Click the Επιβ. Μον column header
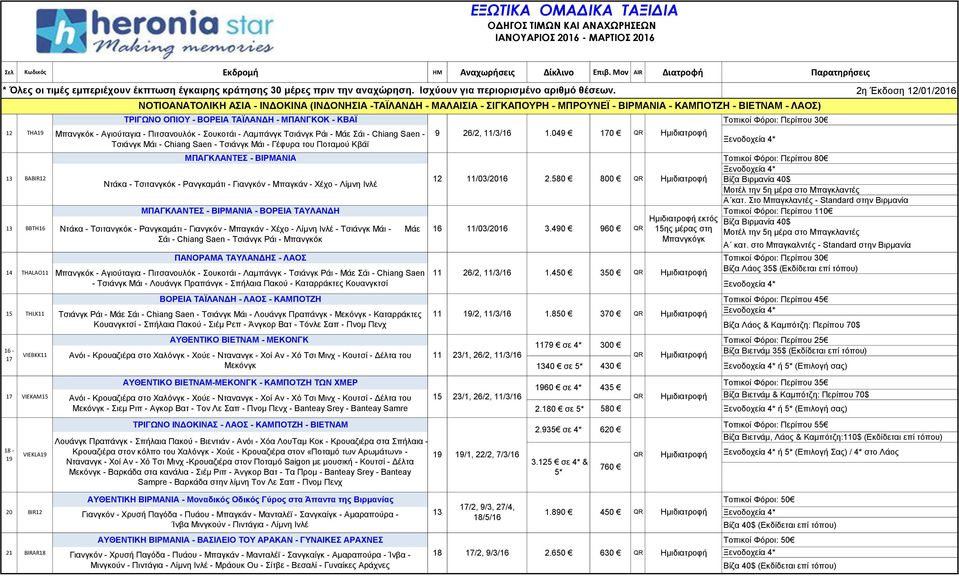Image resolution: width=959 pixels, height=576 pixels. 610,72
